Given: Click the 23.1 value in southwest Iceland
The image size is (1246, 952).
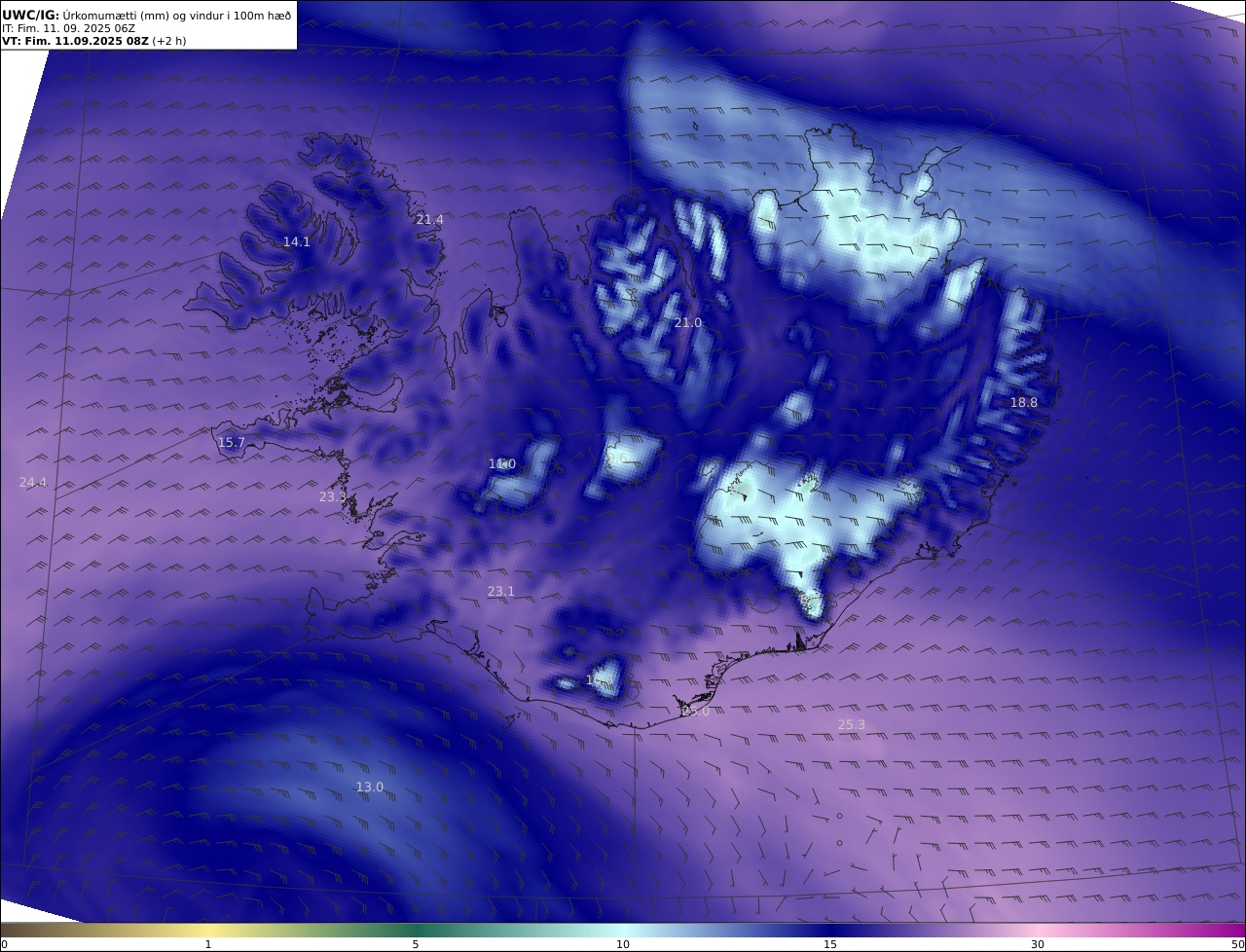Looking at the screenshot, I should click(x=501, y=591).
